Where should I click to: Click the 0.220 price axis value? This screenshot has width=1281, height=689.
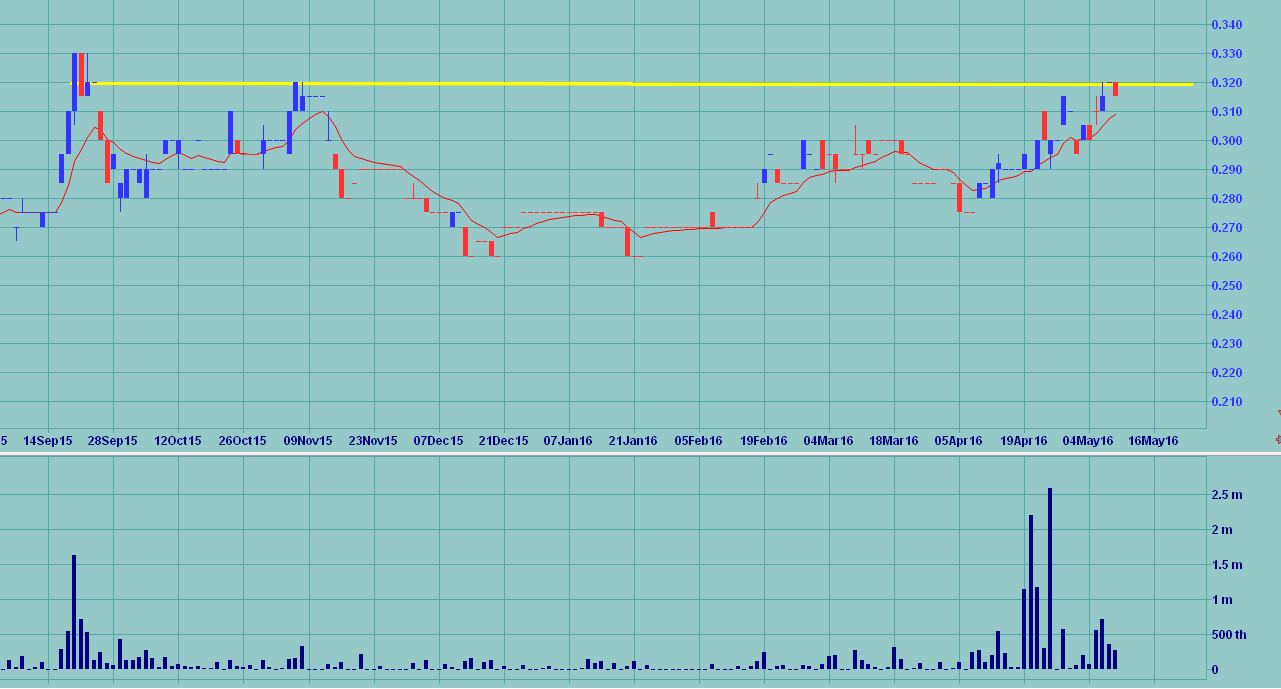[x=1226, y=373]
